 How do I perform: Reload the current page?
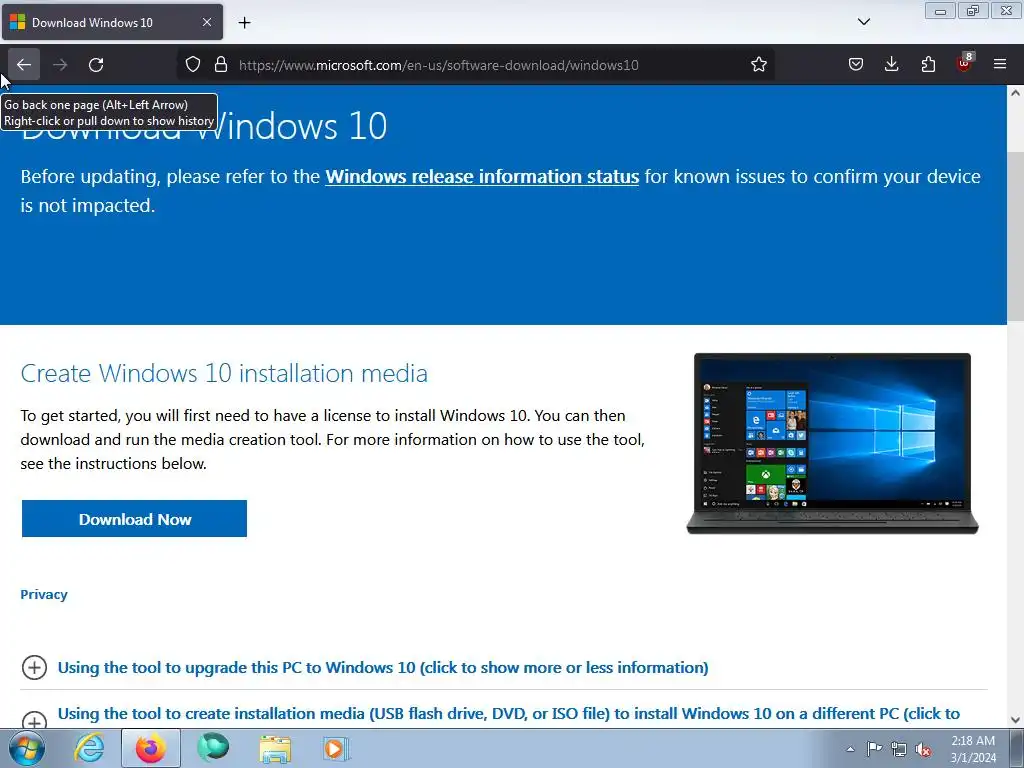tap(96, 65)
